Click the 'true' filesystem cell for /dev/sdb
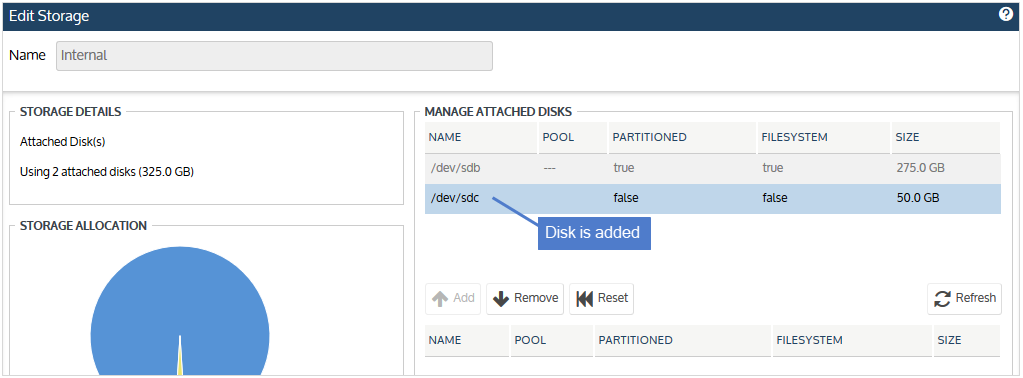The image size is (1023, 378). point(773,168)
